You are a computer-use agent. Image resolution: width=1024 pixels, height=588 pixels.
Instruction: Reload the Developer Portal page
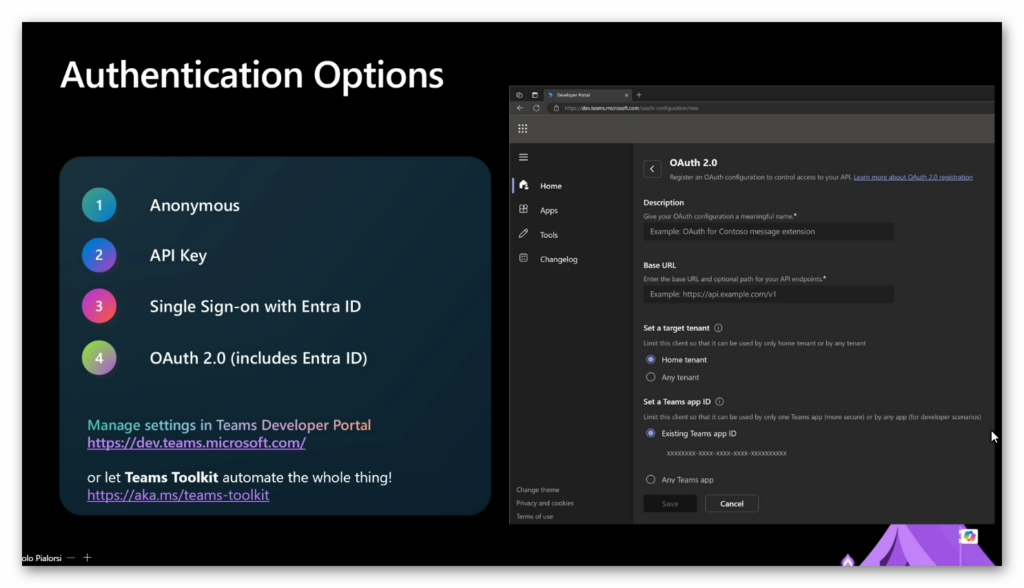[x=536, y=108]
